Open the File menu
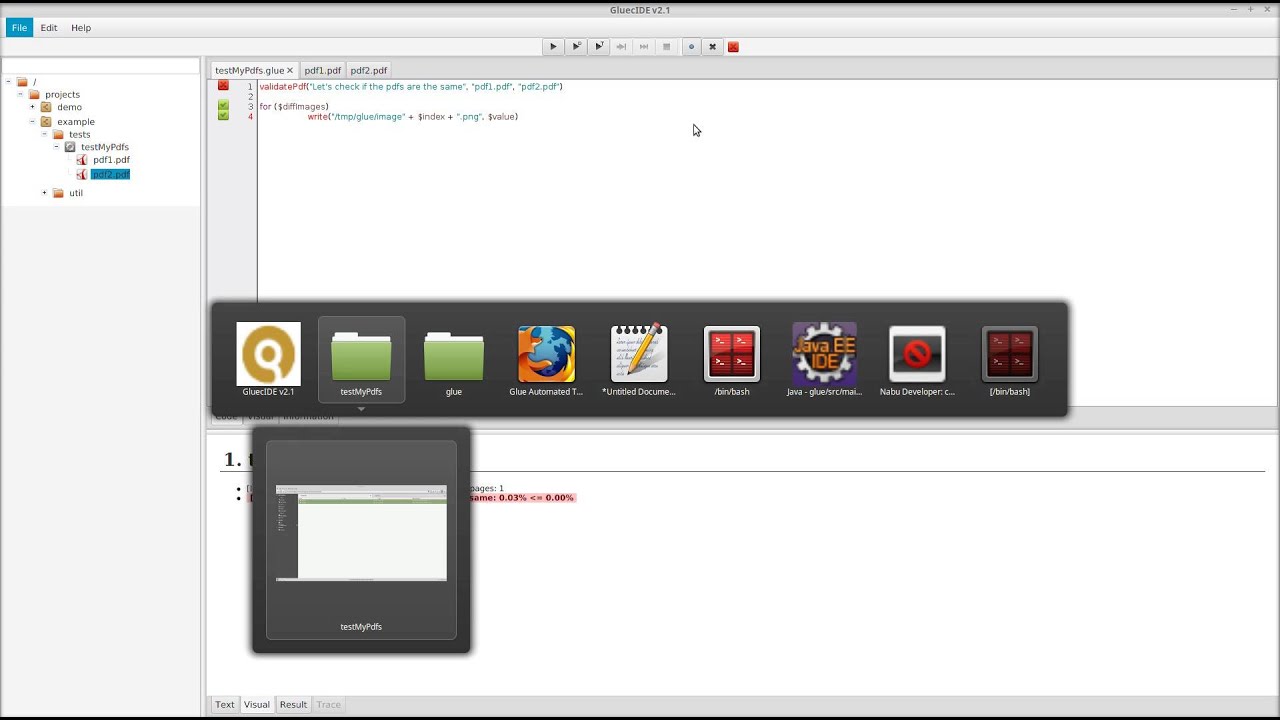 click(19, 28)
